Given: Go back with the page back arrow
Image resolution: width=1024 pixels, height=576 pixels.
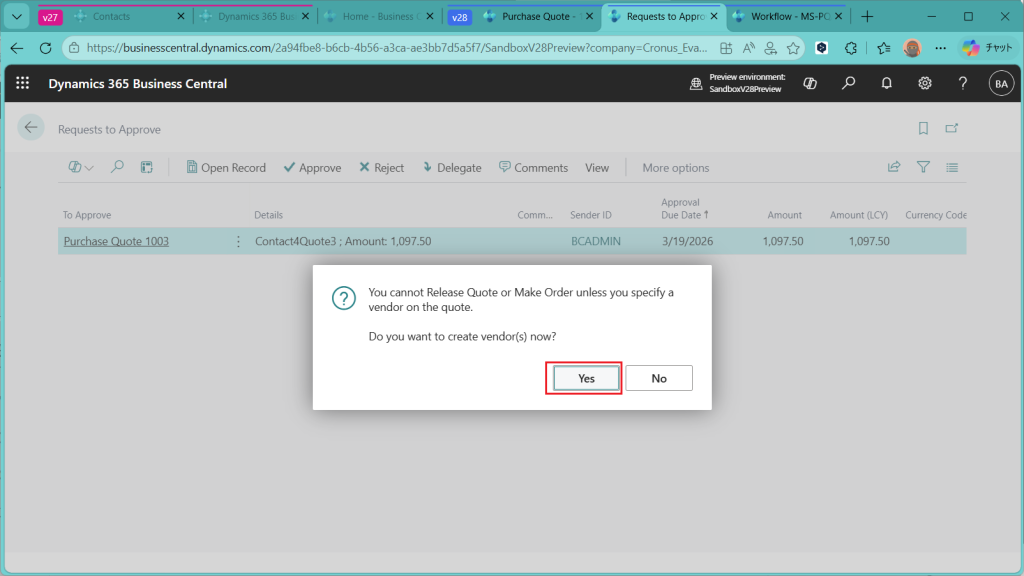Looking at the screenshot, I should 30,127.
